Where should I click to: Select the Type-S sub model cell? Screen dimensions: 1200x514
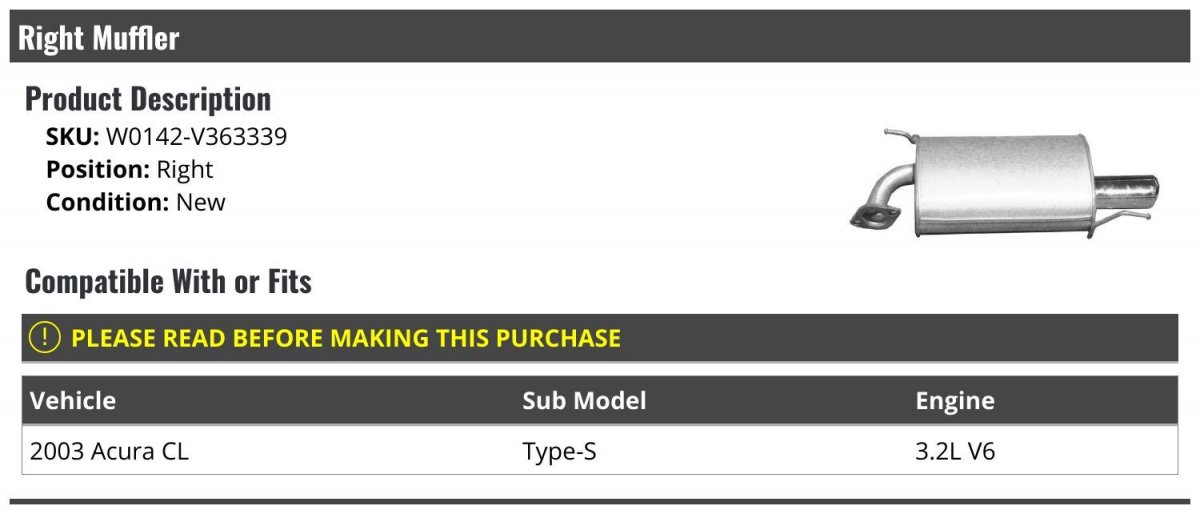(x=559, y=452)
